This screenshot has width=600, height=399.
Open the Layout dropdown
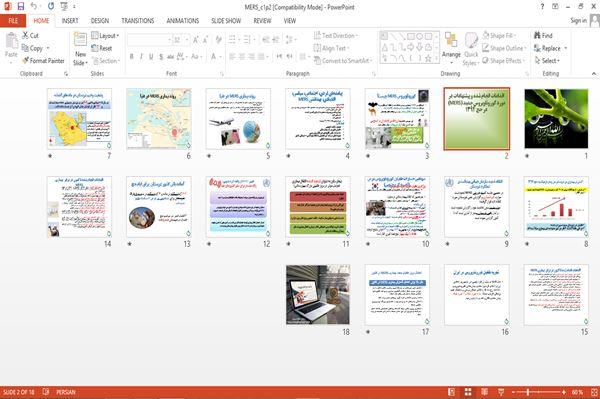(x=105, y=36)
